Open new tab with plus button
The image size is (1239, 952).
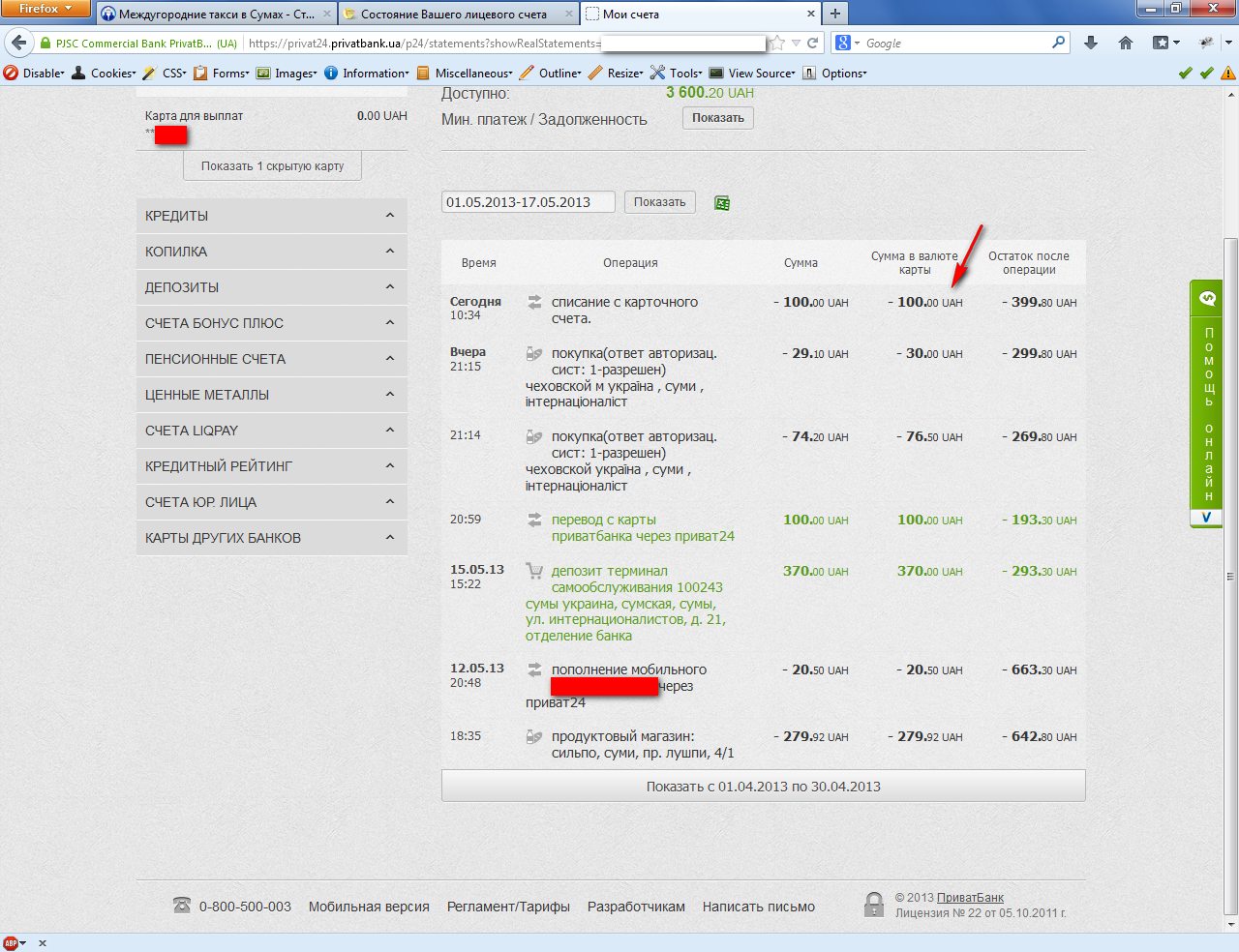pyautogui.click(x=834, y=14)
